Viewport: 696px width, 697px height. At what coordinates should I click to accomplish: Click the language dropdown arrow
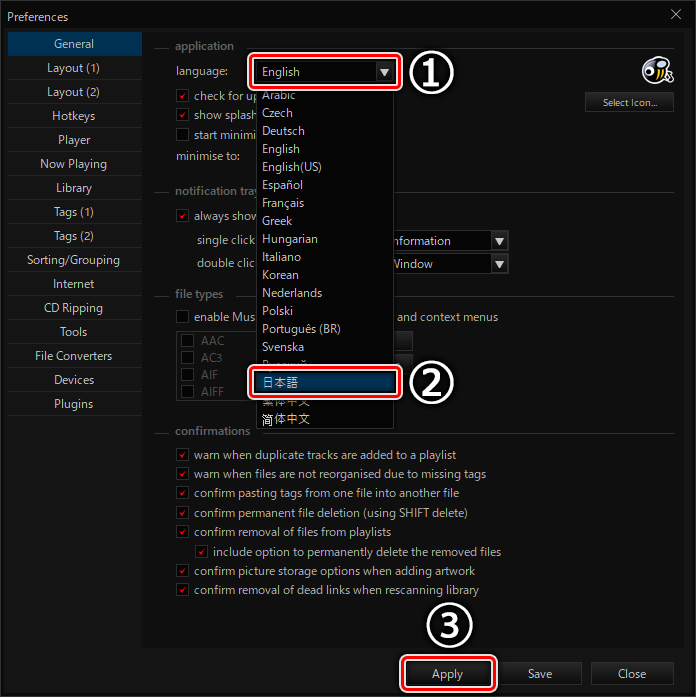384,72
